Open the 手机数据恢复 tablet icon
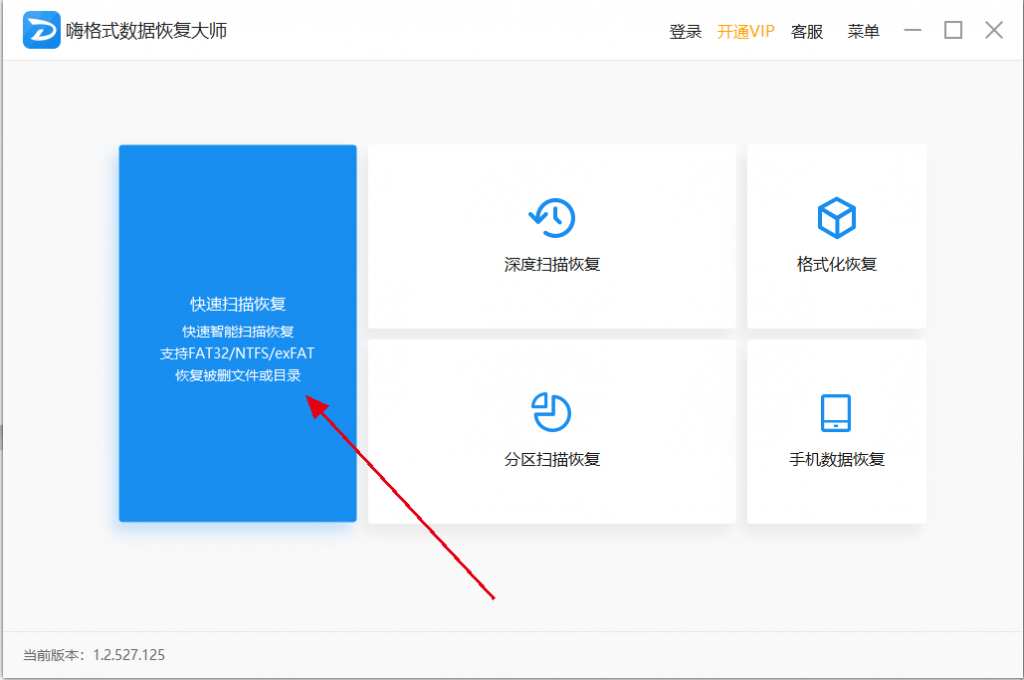The height and width of the screenshot is (680, 1024). pos(836,413)
